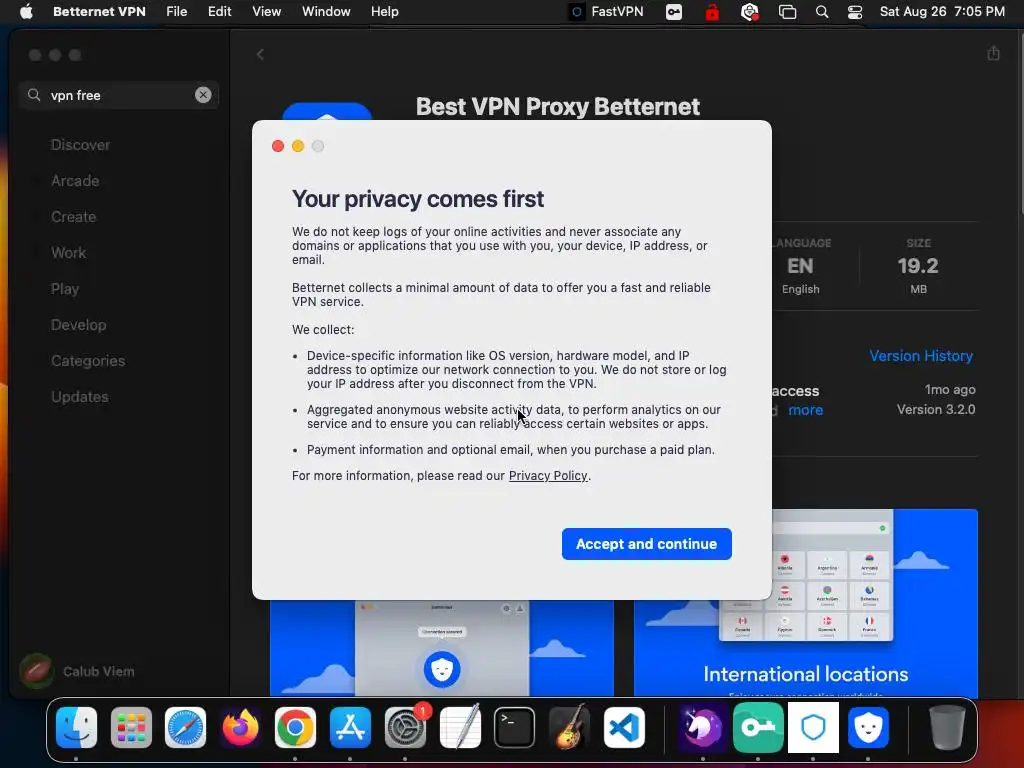Click the FastVPN menu bar item
Image resolution: width=1024 pixels, height=768 pixels.
tap(607, 12)
